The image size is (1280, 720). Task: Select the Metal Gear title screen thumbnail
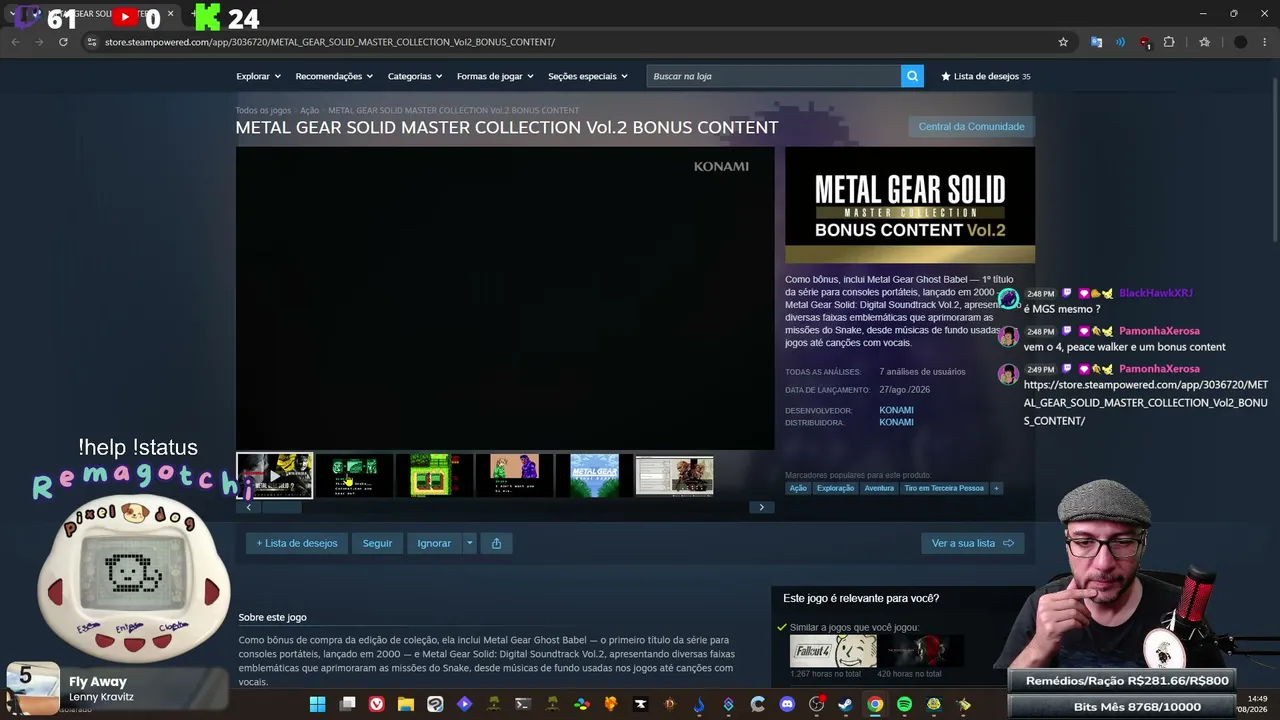click(594, 475)
